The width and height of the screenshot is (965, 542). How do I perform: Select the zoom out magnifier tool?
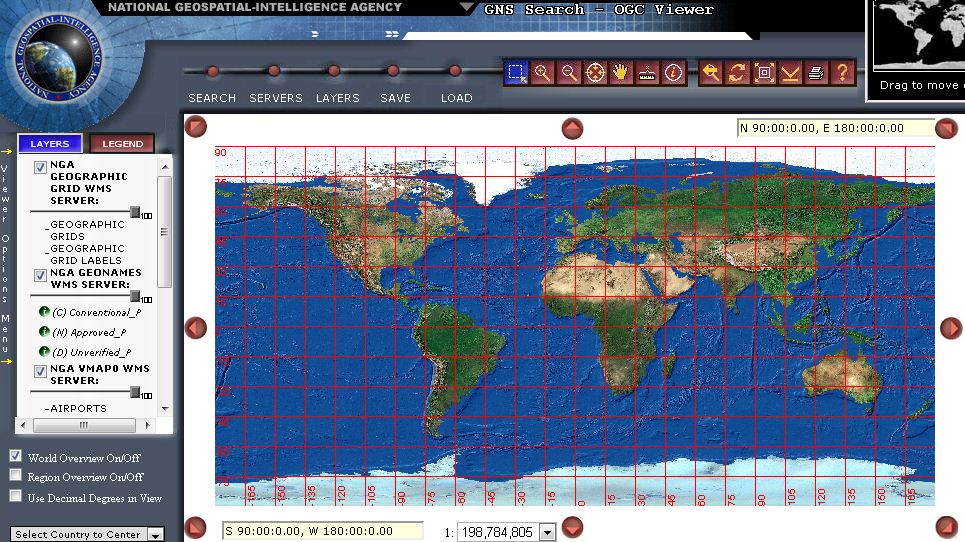tap(569, 73)
